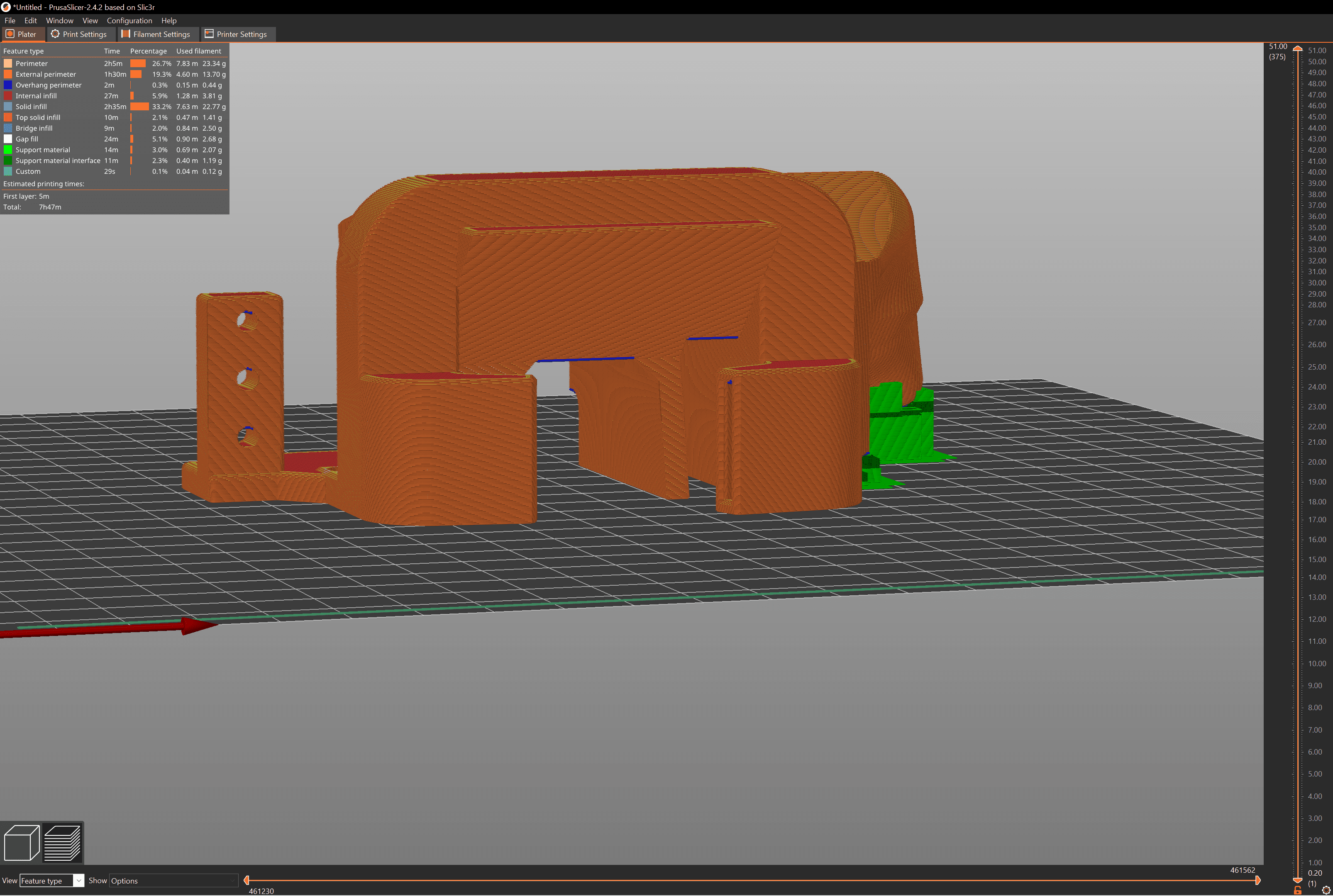Click the 'First layer: 5m' text
Image resolution: width=1333 pixels, height=896 pixels.
pos(26,196)
